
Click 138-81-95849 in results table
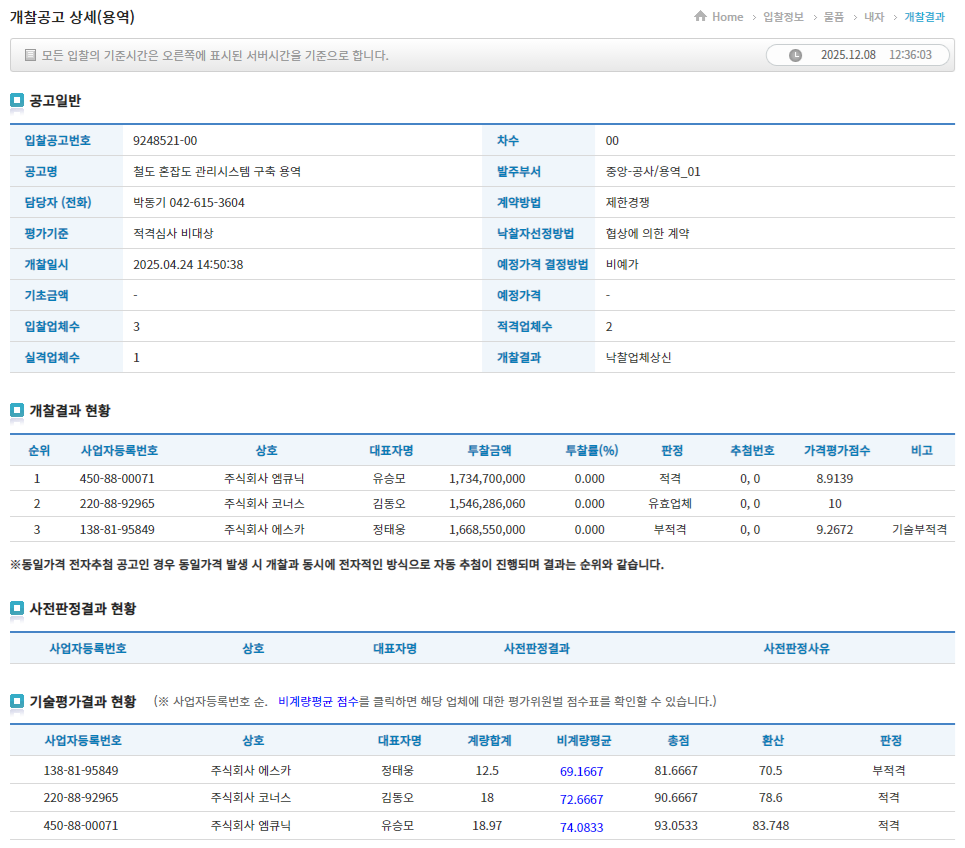click(x=117, y=529)
